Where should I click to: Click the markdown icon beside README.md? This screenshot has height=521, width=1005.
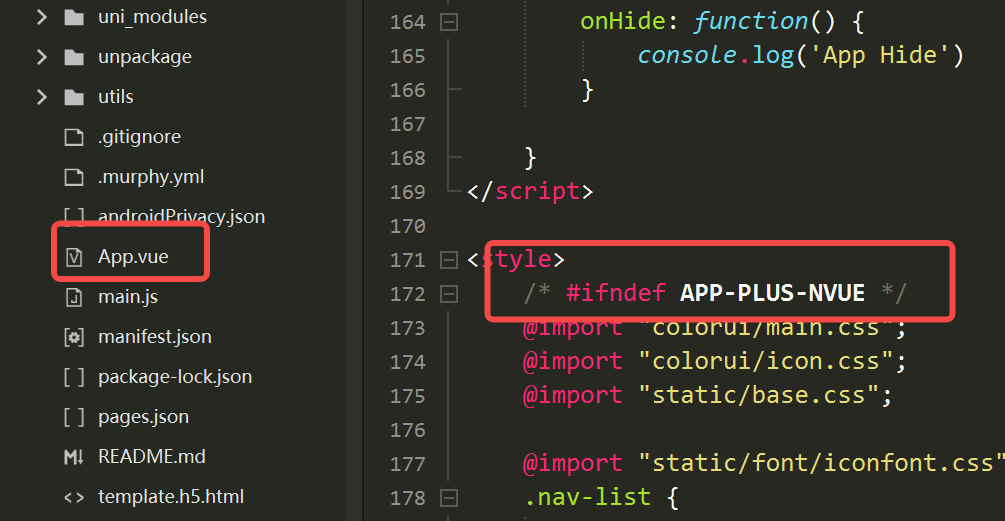pos(73,457)
